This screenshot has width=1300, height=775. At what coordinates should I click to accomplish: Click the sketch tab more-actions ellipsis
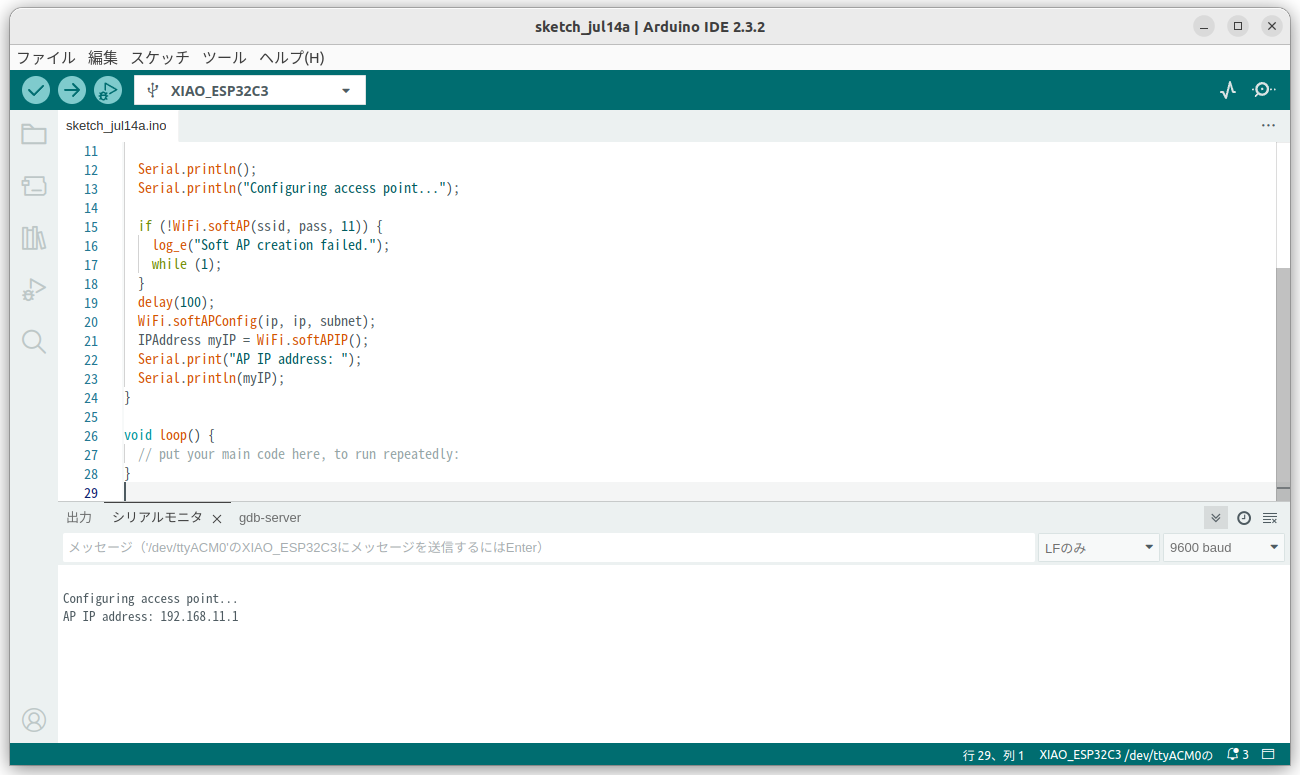(x=1268, y=125)
